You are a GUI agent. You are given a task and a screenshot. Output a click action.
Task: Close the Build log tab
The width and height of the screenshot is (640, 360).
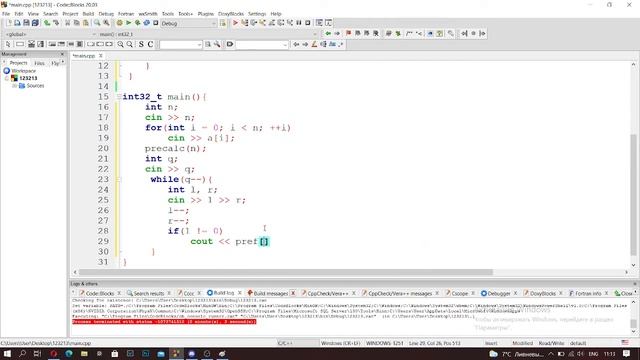[x=240, y=293]
